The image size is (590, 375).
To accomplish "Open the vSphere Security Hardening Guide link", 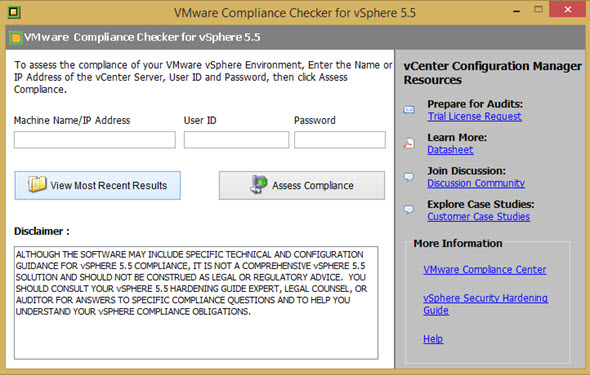I will coord(485,304).
